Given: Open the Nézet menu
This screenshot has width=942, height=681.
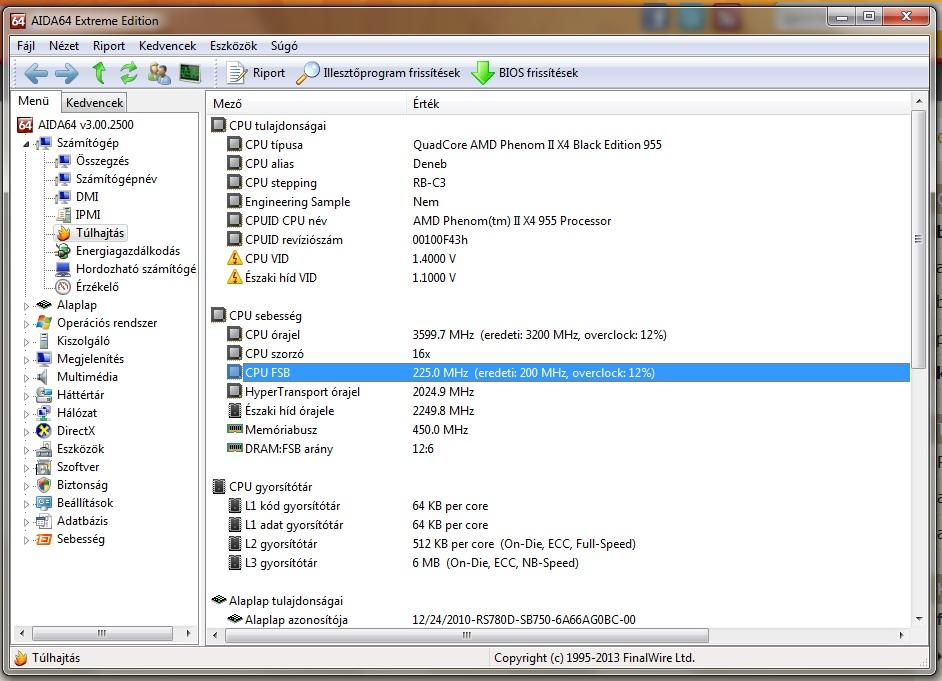Looking at the screenshot, I should pyautogui.click(x=64, y=46).
